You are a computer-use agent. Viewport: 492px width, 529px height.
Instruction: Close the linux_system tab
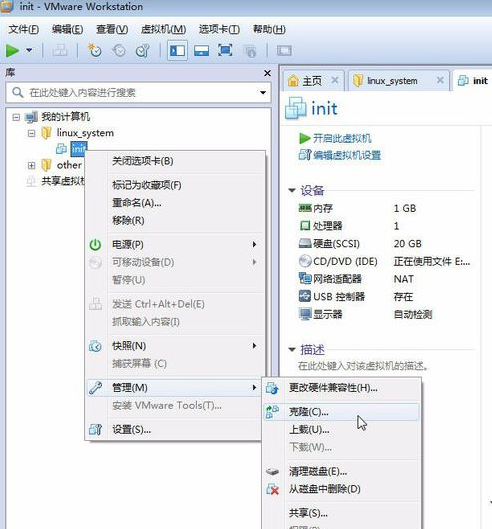tap(440, 80)
